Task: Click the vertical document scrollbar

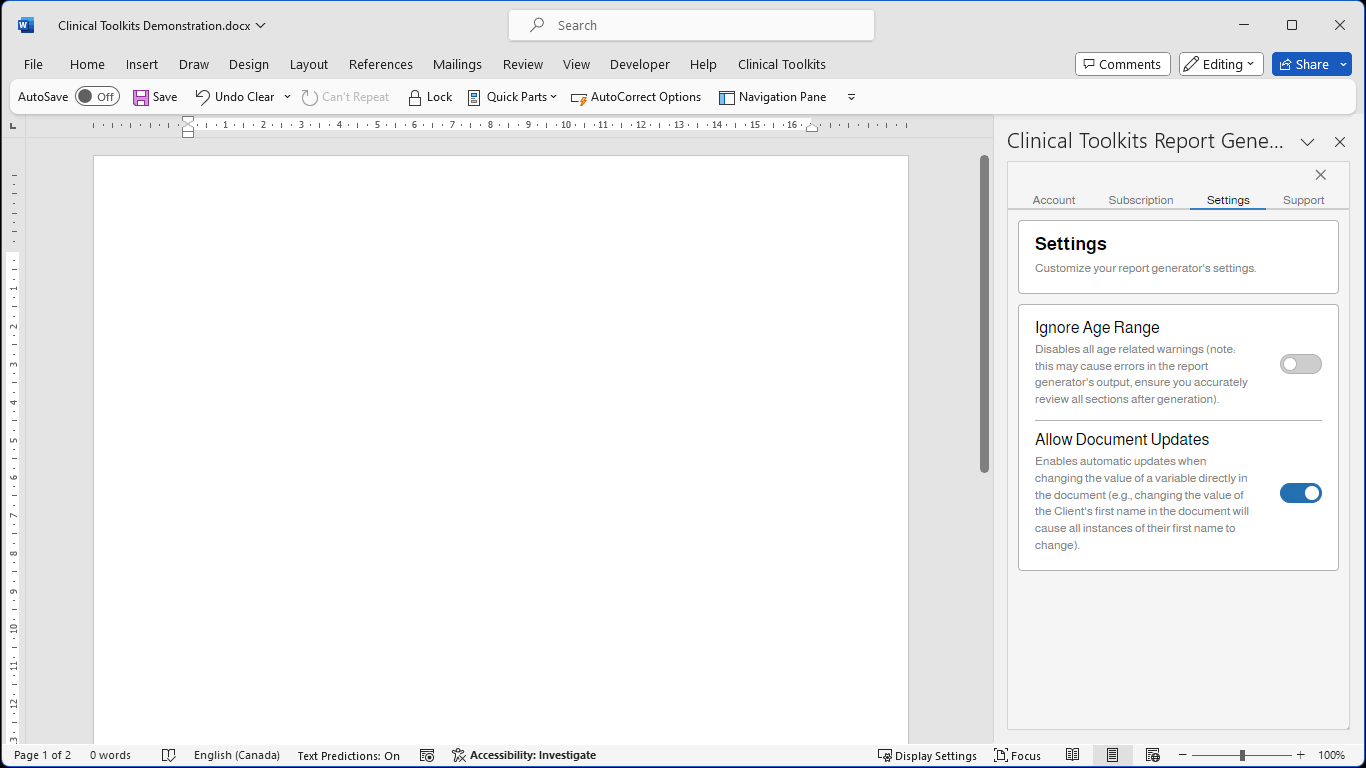Action: tap(984, 313)
